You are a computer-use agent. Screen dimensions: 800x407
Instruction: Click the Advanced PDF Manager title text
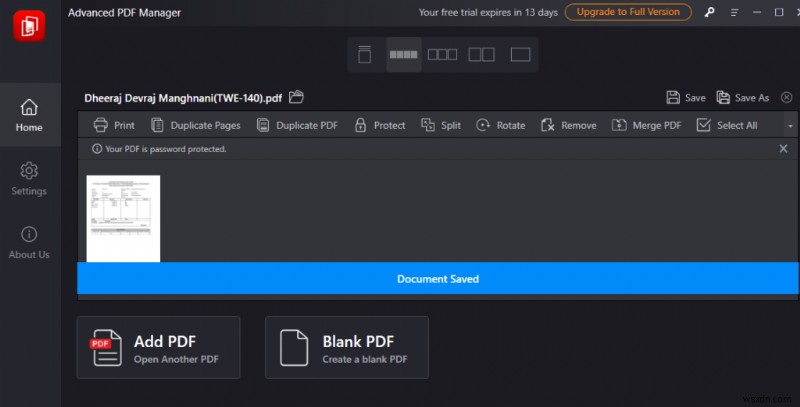[x=124, y=12]
